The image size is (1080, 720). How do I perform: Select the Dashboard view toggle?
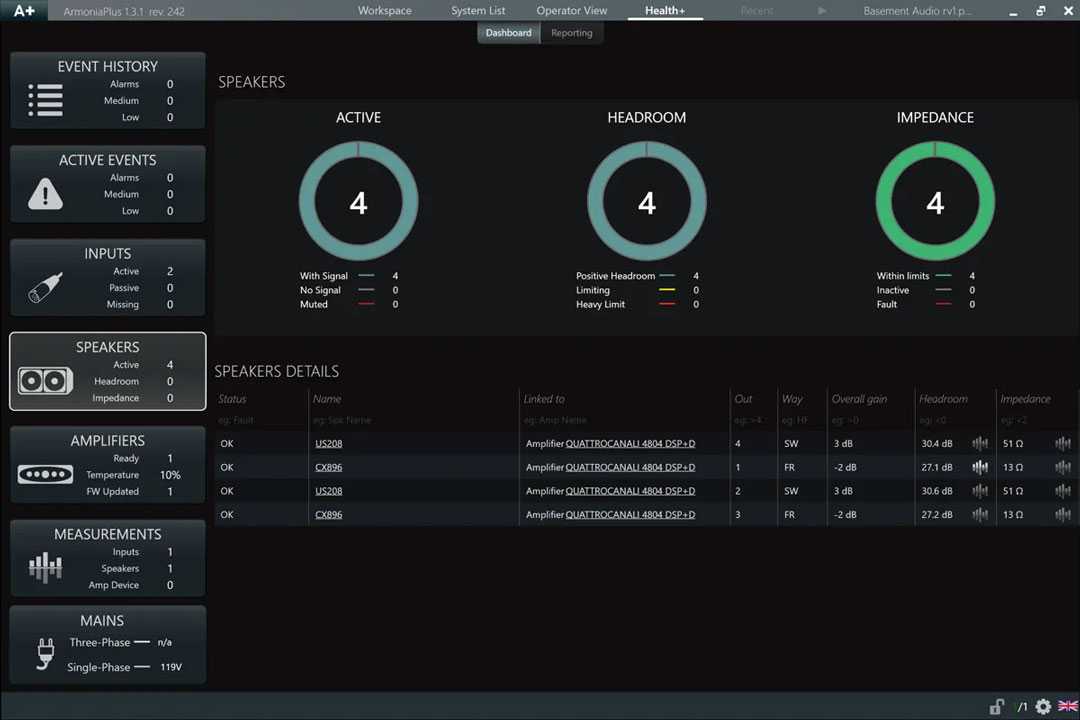(508, 33)
